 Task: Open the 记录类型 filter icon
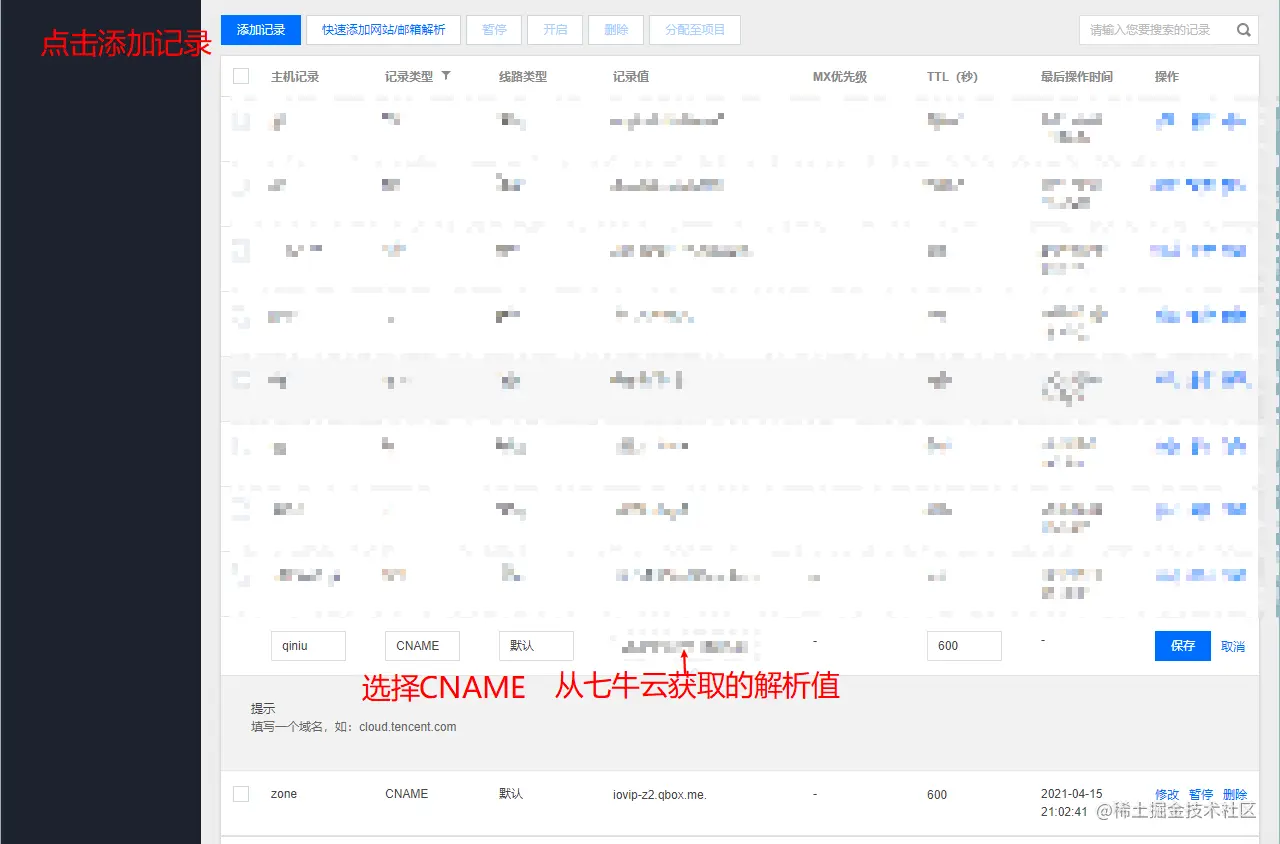446,76
